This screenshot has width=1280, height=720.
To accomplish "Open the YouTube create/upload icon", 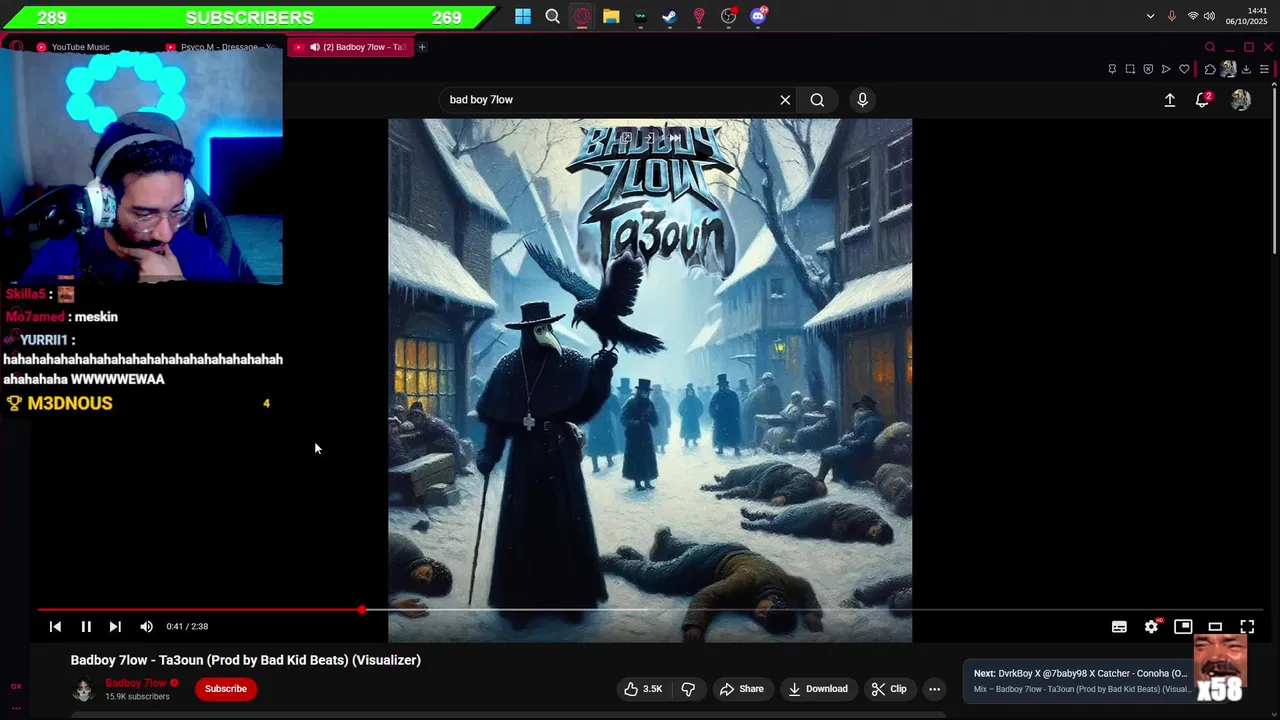I will pos(1169,100).
